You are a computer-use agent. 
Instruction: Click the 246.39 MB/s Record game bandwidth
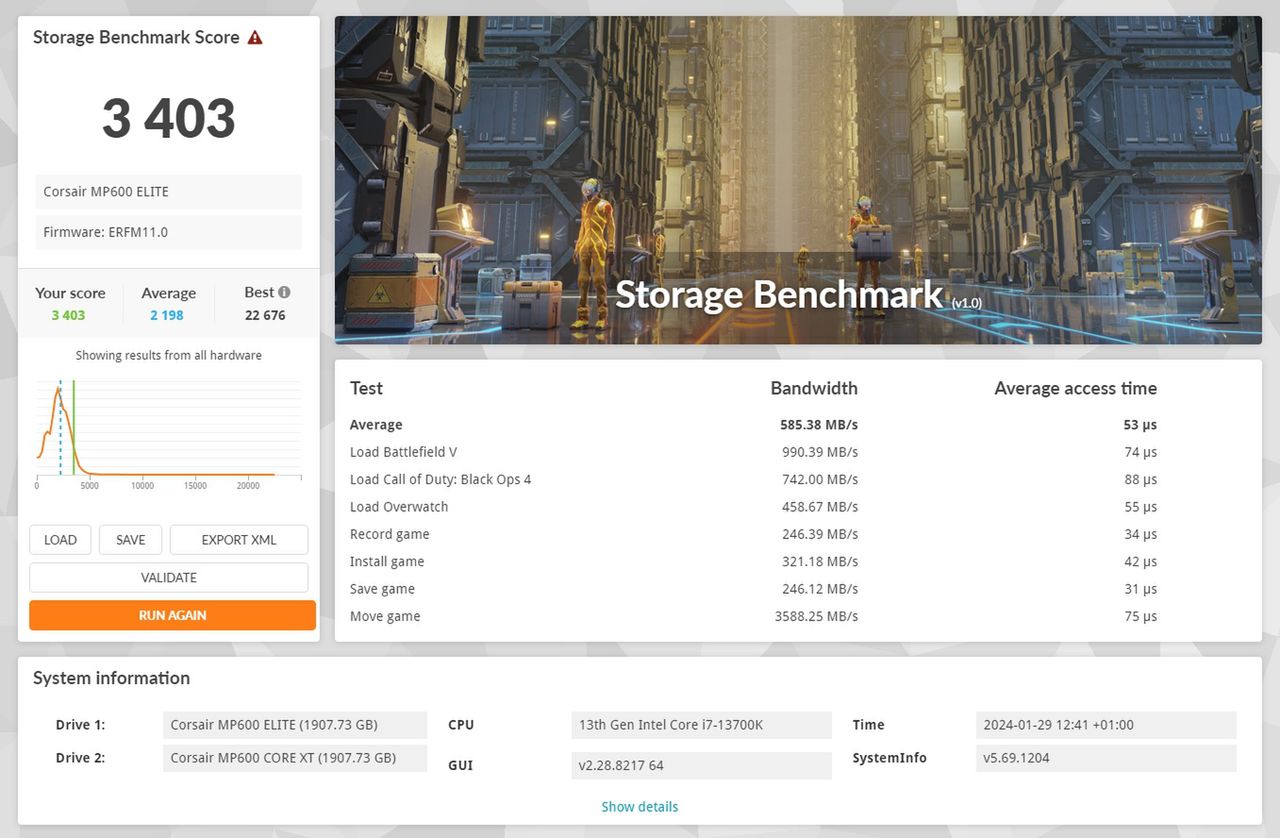(x=820, y=534)
